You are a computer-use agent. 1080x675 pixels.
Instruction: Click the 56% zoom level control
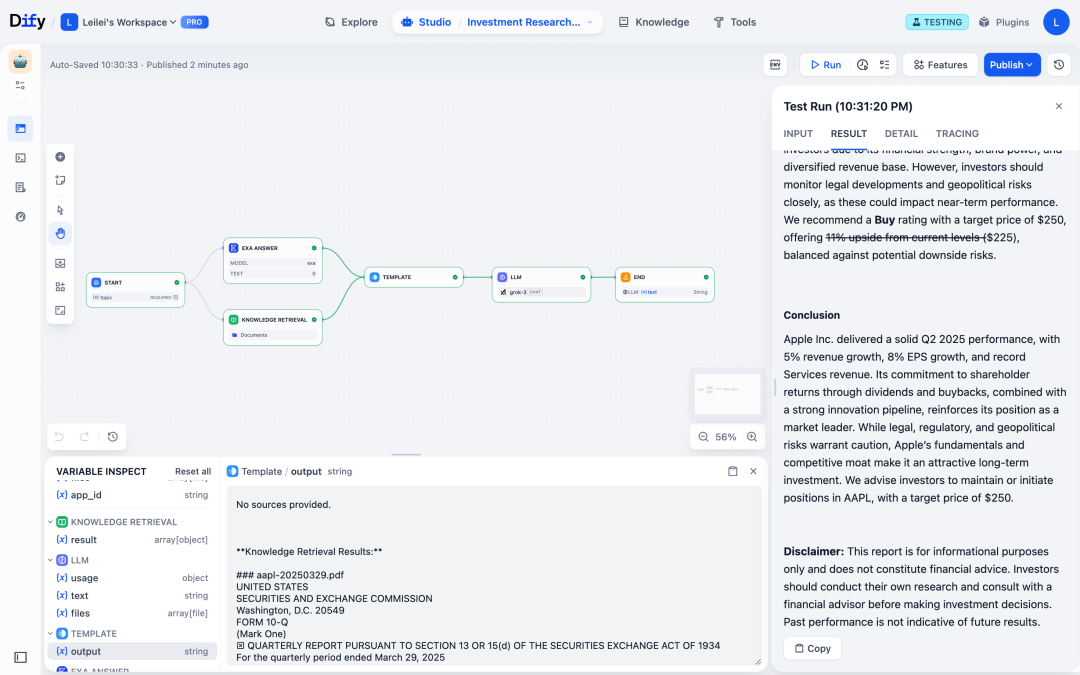[727, 436]
